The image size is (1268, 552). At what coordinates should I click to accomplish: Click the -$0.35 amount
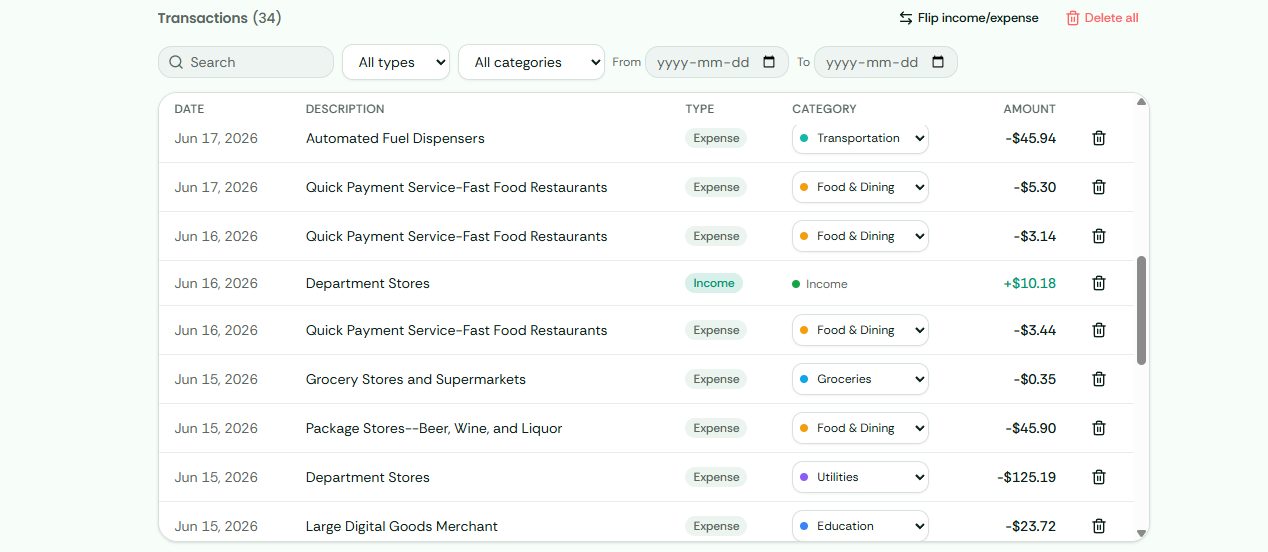coord(1034,379)
